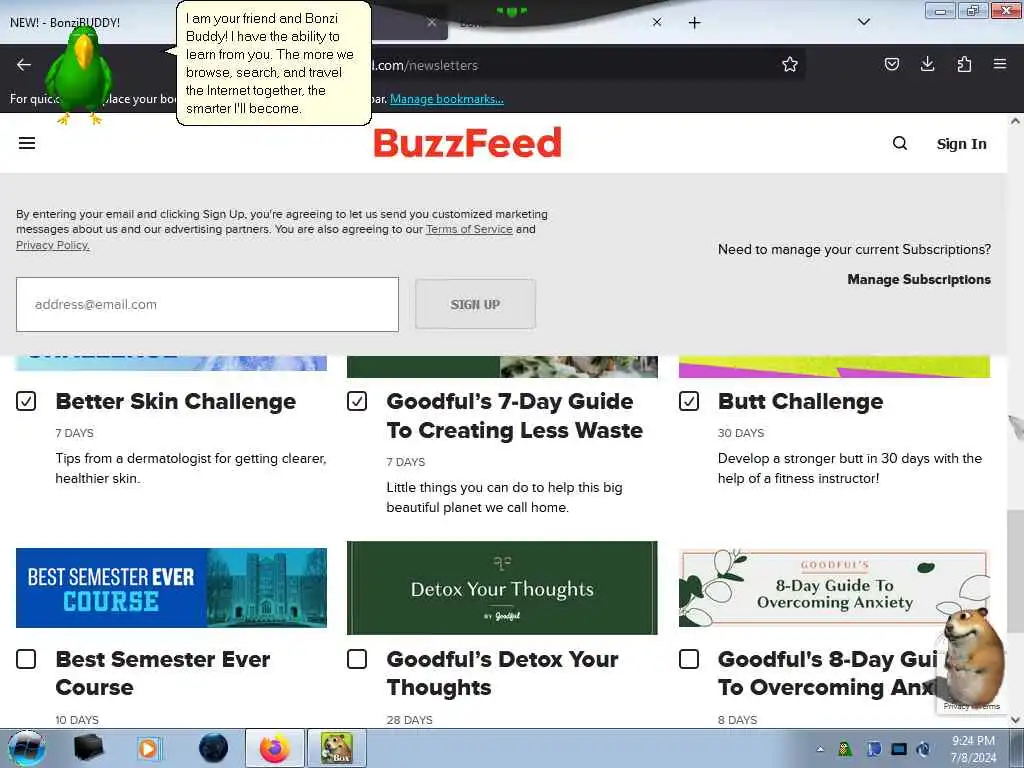Screen dimensions: 1024x768
Task: Click the 8-Day Guide To Overcoming Anxiety banner
Action: pyautogui.click(x=834, y=588)
